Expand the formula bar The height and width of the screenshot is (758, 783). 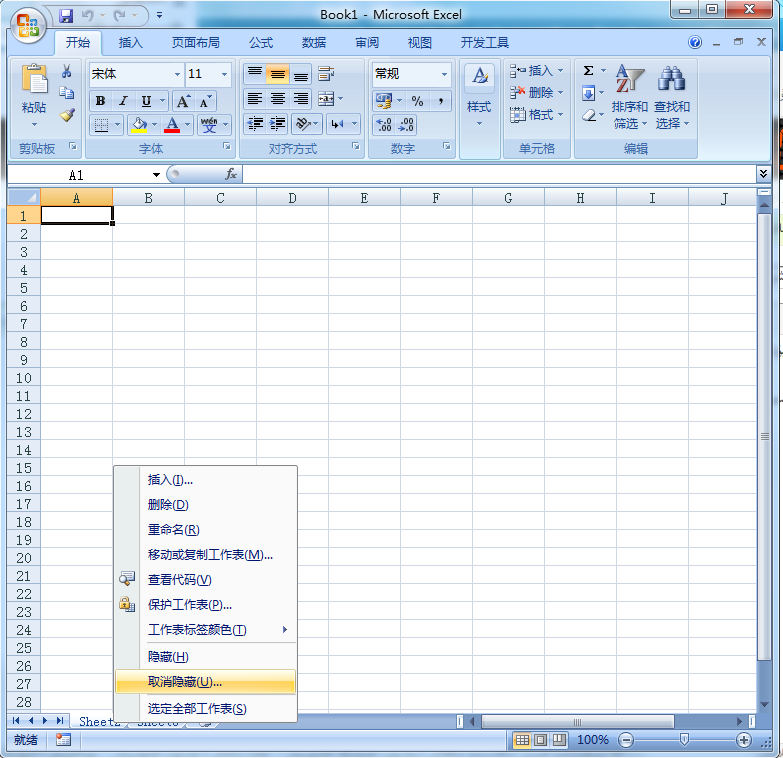point(763,174)
